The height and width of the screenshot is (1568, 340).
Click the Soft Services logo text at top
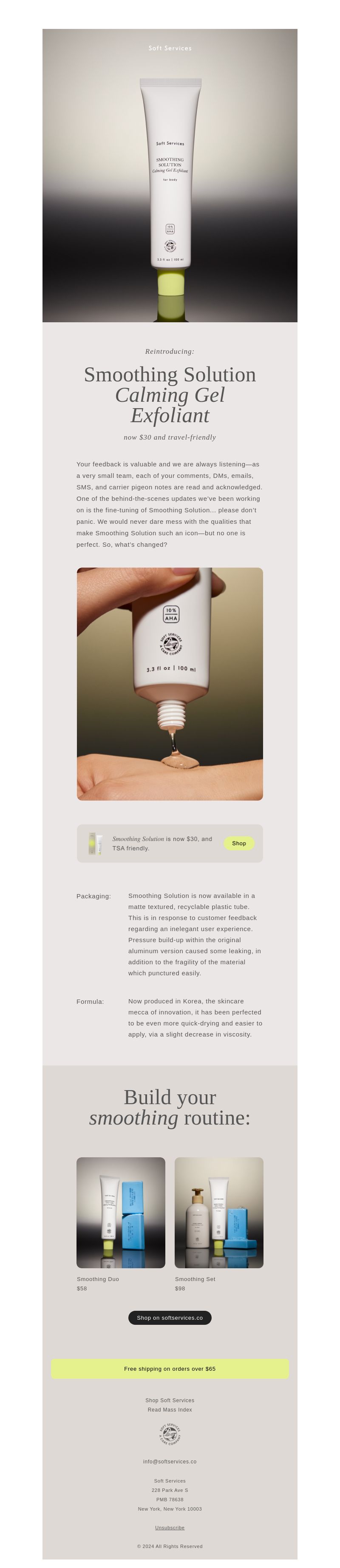(170, 48)
